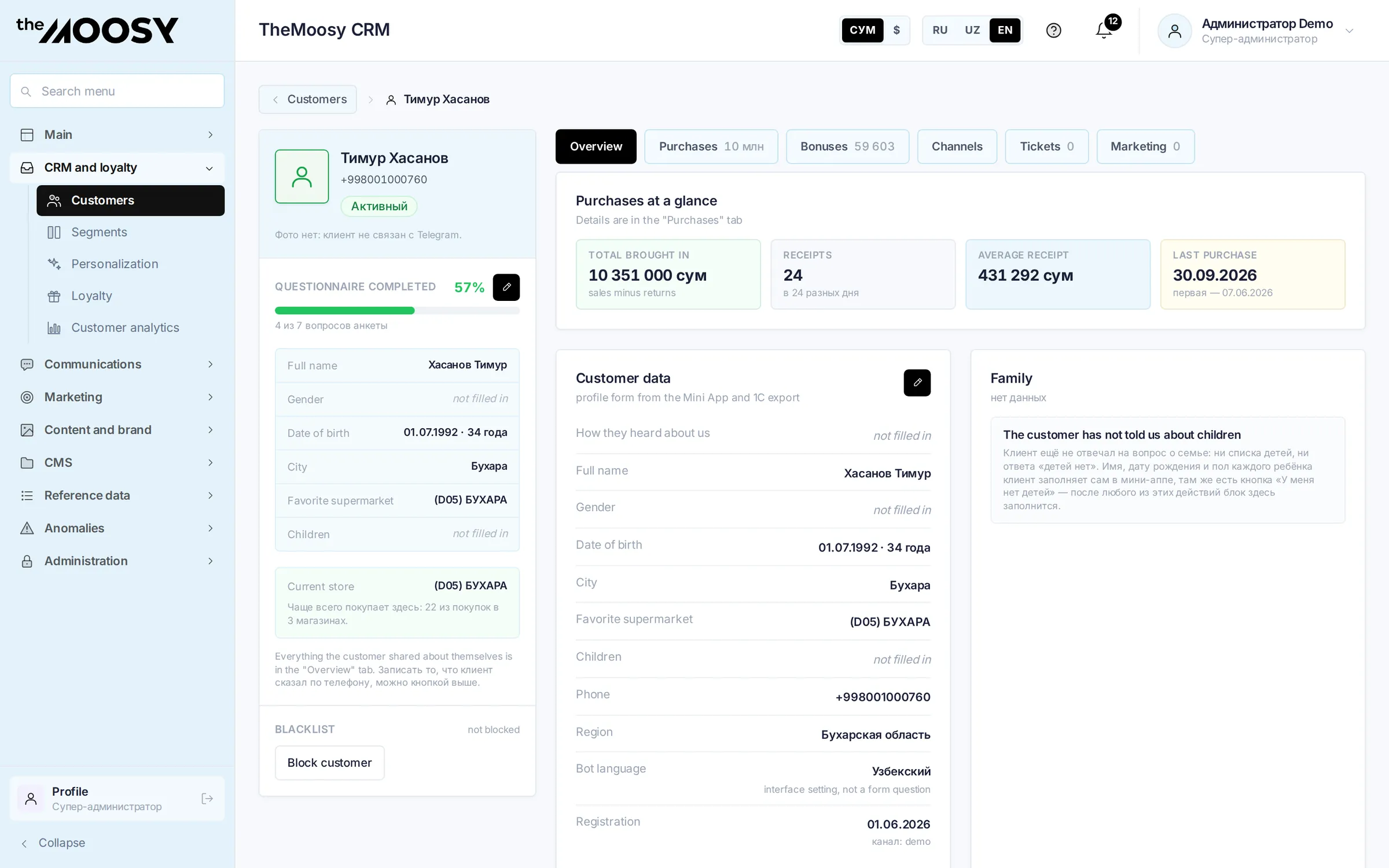Select the UZ language option

click(972, 30)
